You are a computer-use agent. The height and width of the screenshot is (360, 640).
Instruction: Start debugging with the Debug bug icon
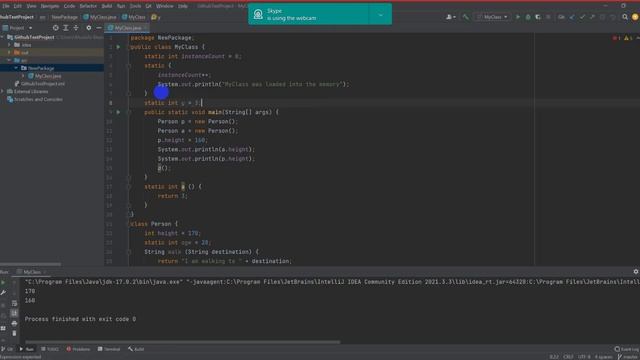point(528,17)
